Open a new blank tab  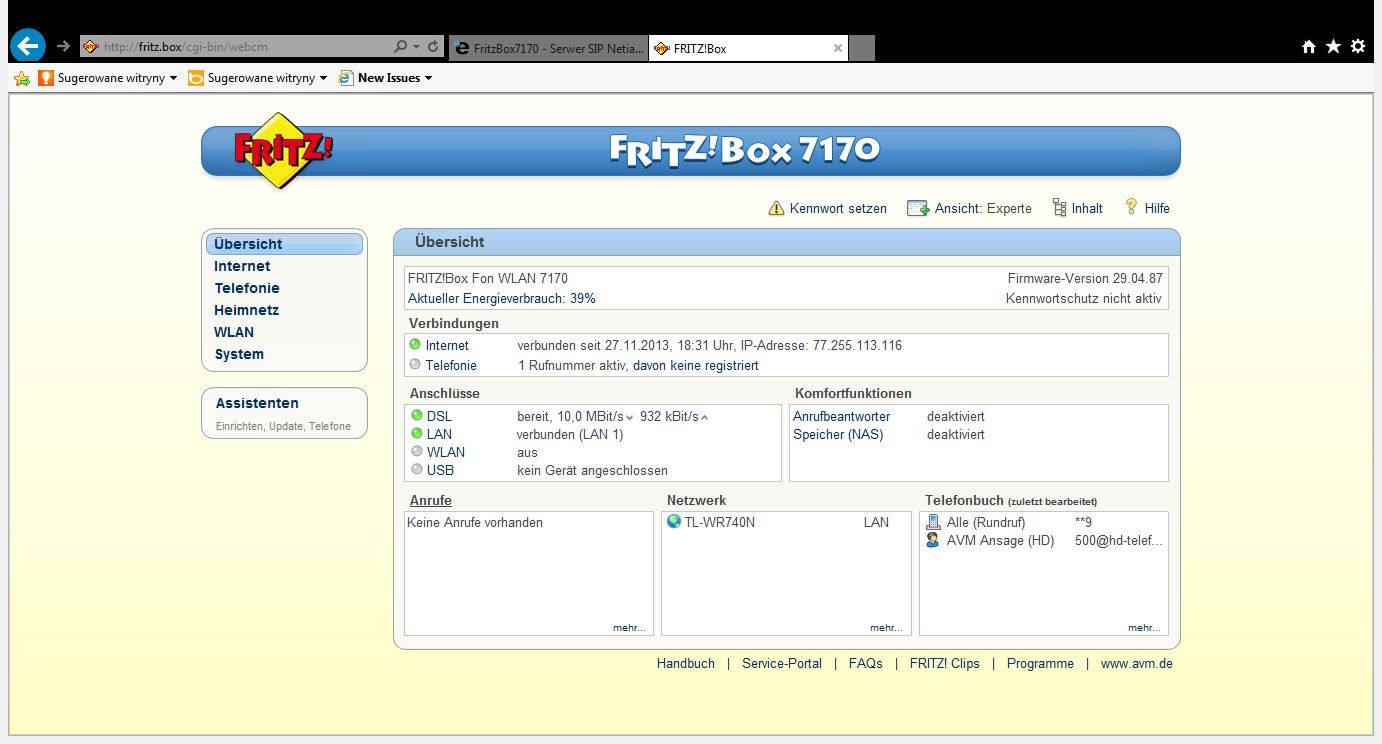coord(862,47)
